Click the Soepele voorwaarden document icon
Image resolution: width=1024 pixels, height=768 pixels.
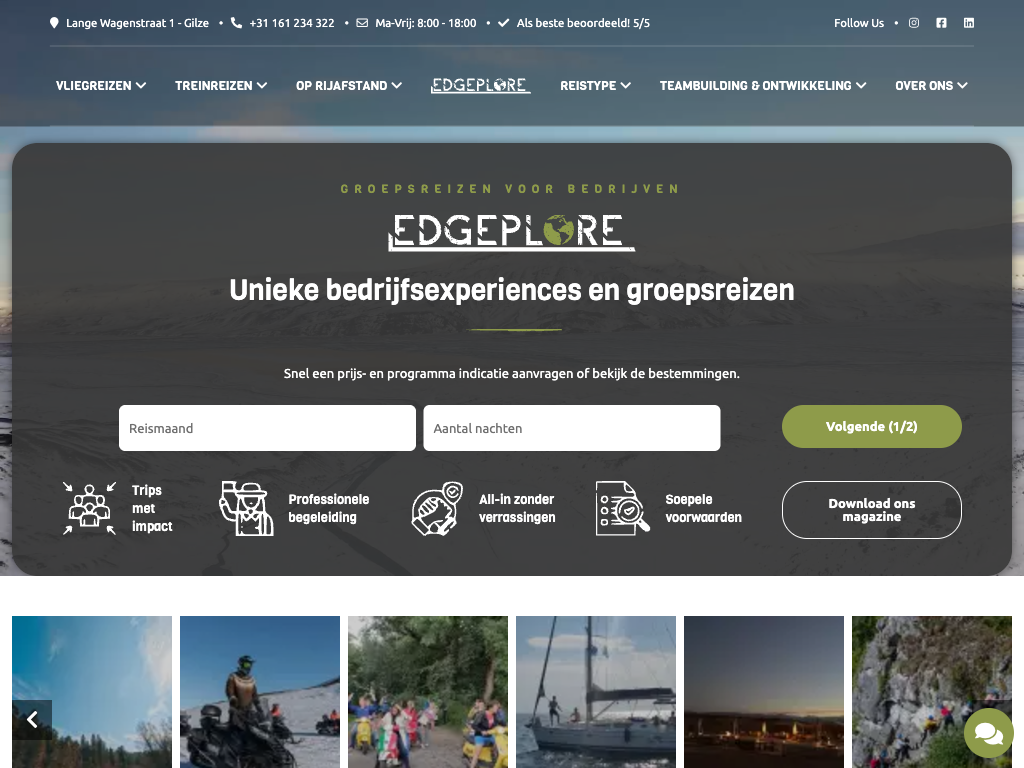pyautogui.click(x=622, y=508)
